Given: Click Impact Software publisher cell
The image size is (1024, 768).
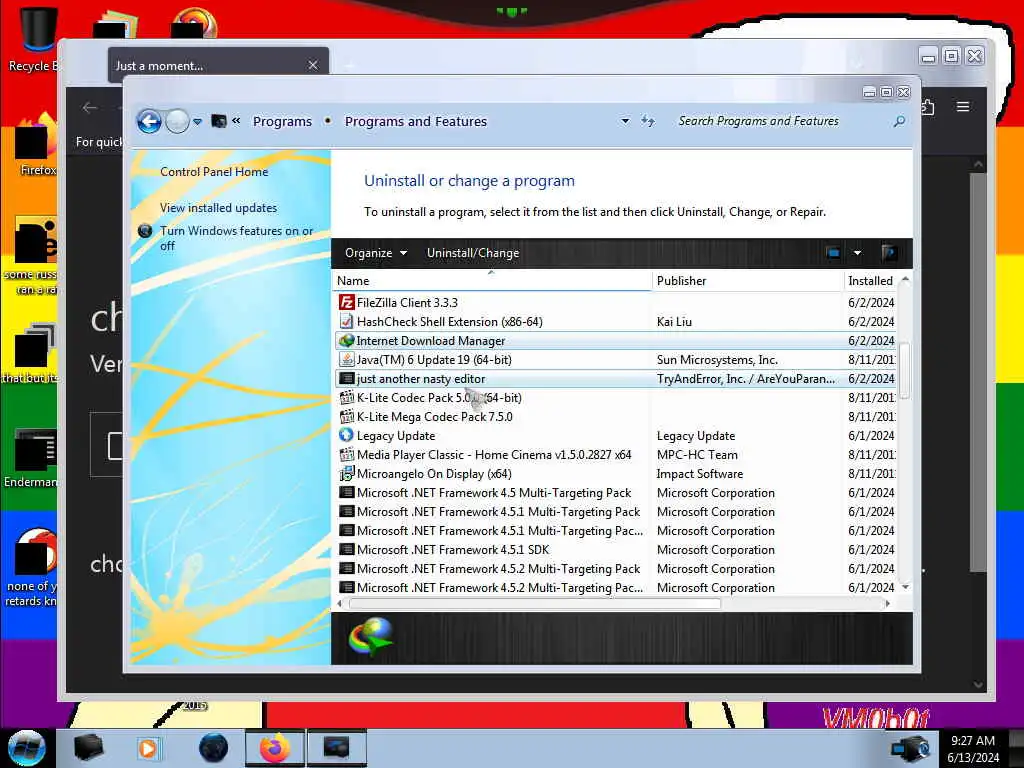Looking at the screenshot, I should point(699,473).
